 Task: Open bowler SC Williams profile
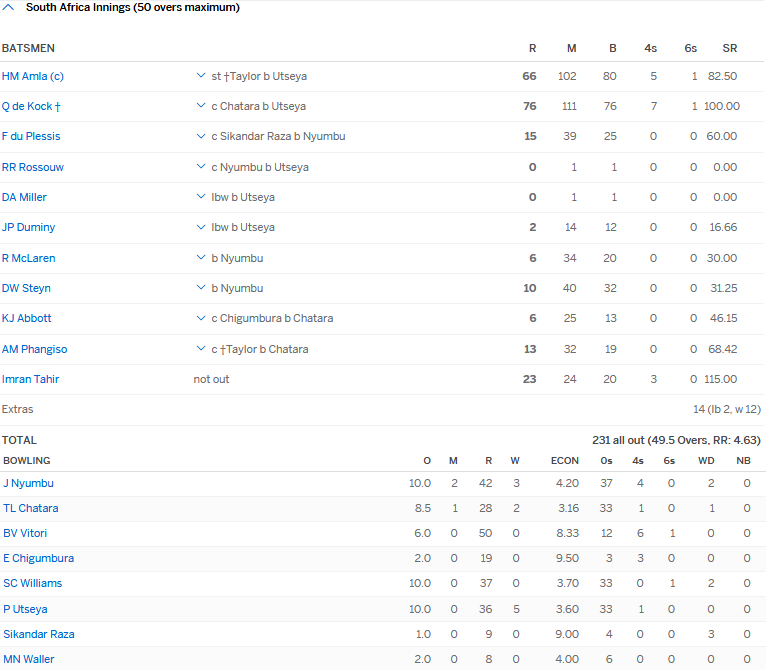click(x=32, y=583)
